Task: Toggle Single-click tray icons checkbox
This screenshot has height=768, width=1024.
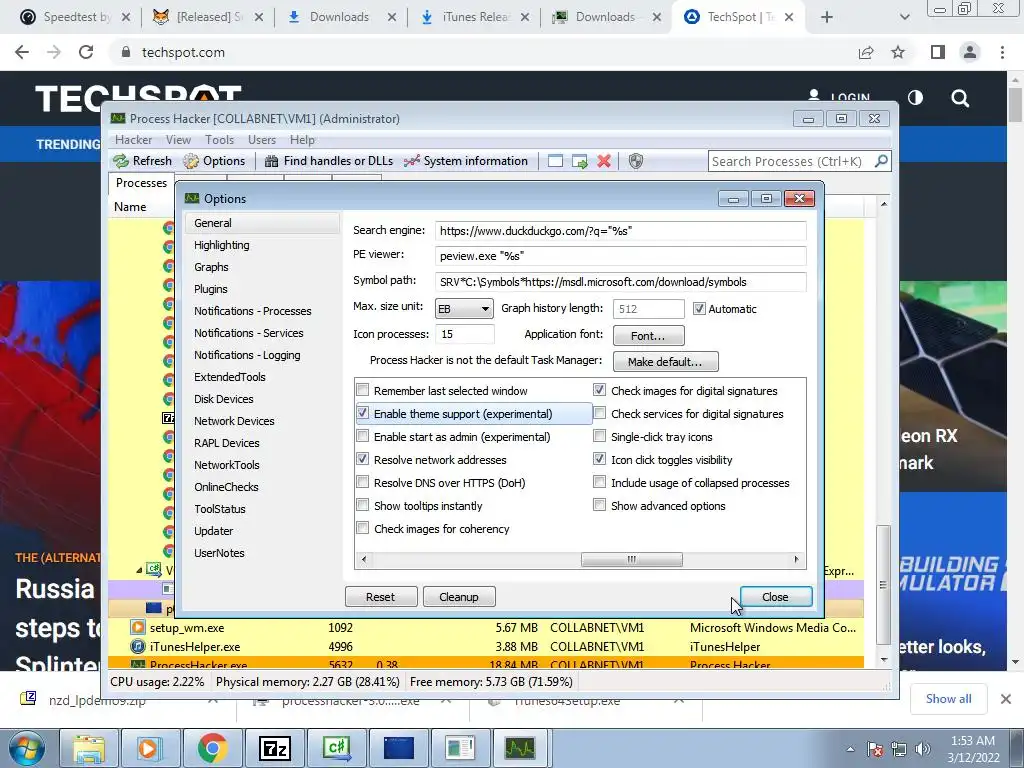Action: [599, 436]
